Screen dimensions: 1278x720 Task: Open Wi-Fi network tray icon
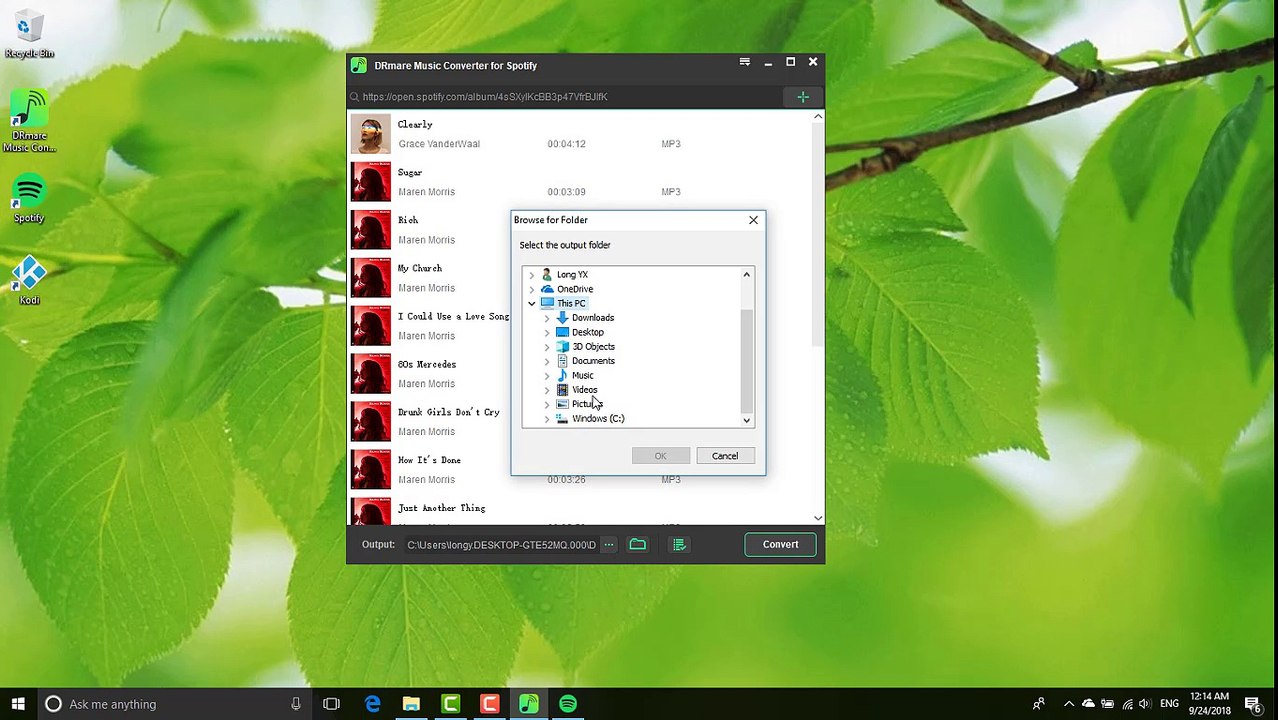pyautogui.click(x=1127, y=704)
